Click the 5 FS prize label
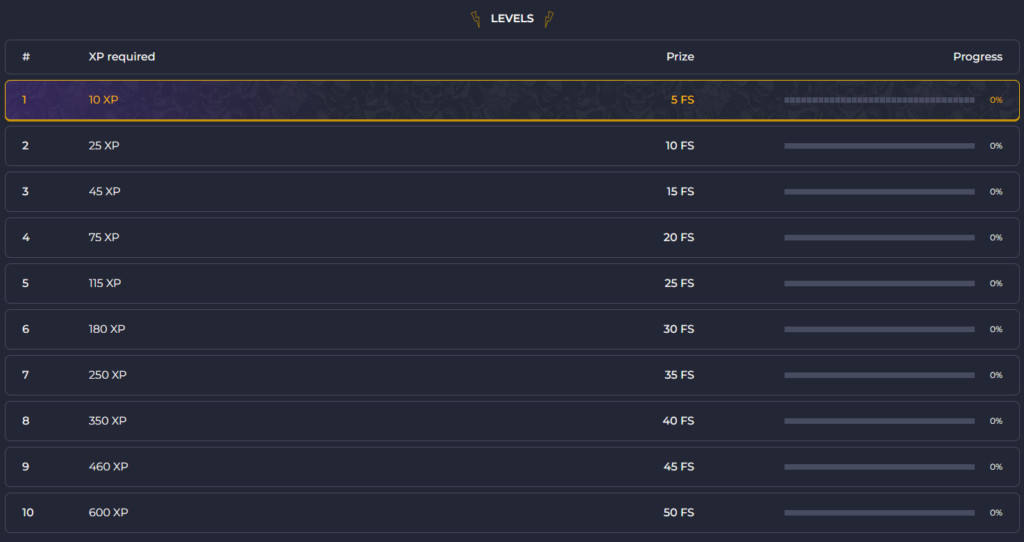1024x542 pixels. click(x=682, y=100)
